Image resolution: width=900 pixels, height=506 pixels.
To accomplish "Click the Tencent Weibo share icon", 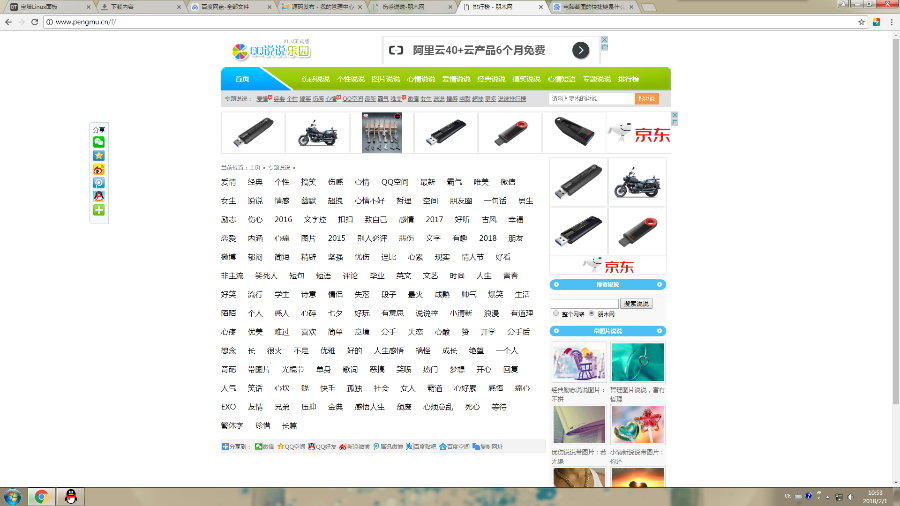I will coord(99,183).
